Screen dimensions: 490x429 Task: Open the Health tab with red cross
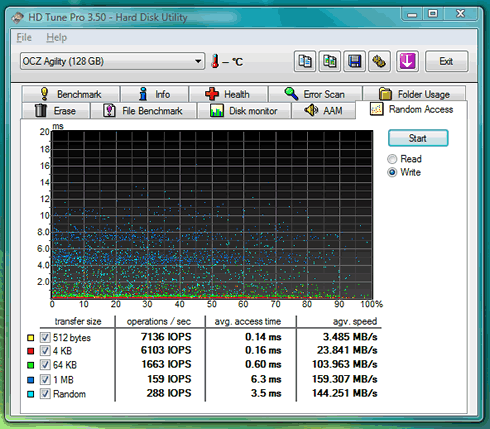(228, 94)
